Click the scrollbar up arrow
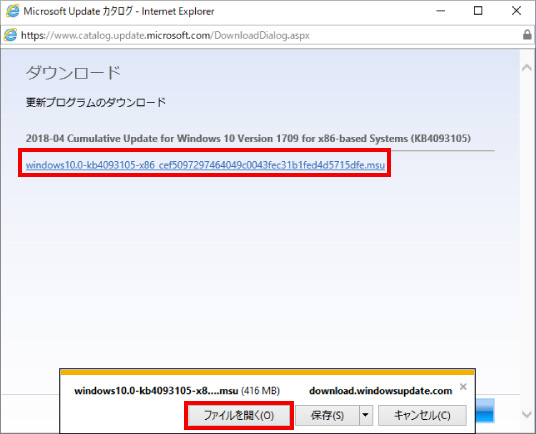The width and height of the screenshot is (536, 434). pos(527,68)
